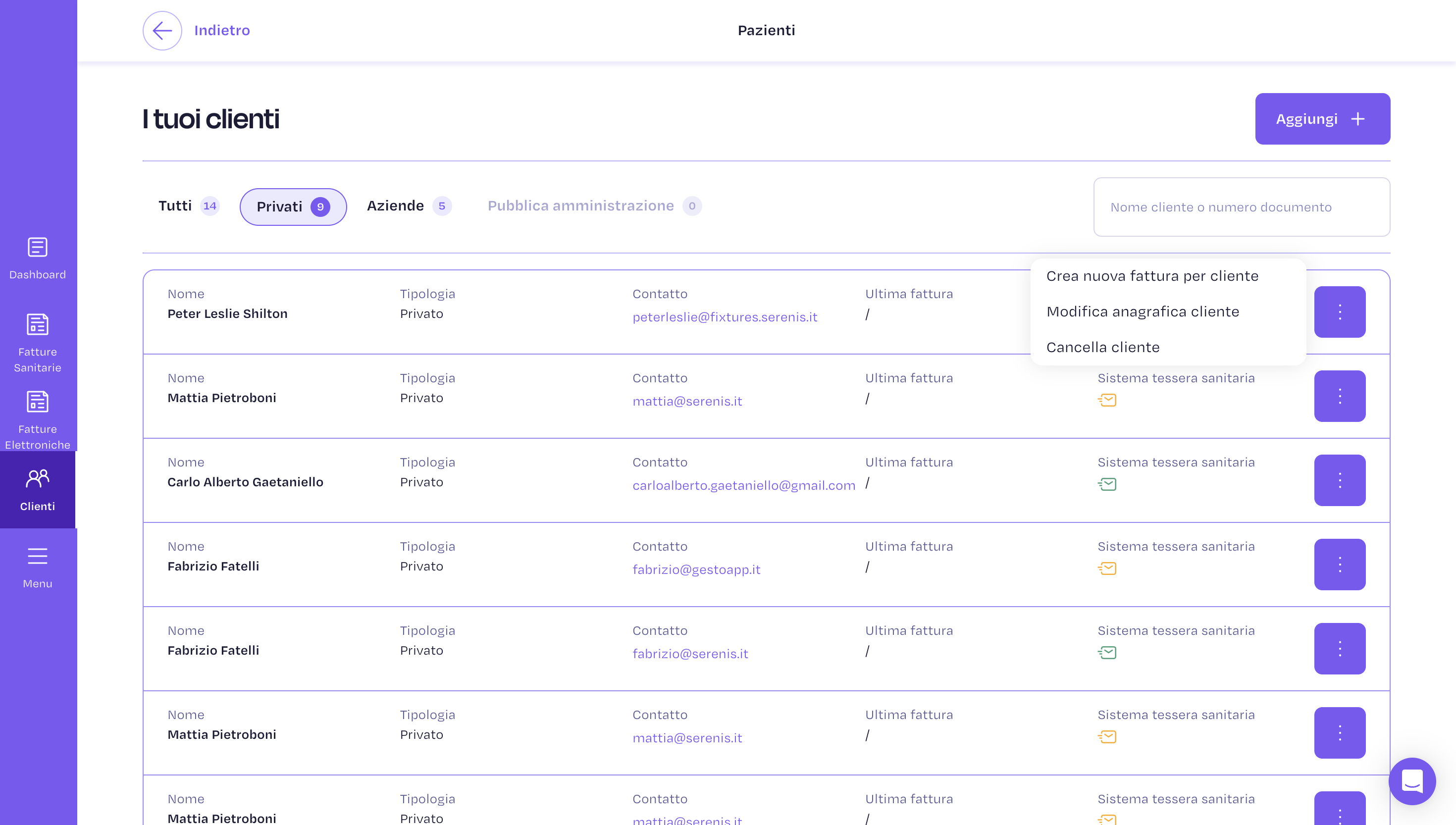Click the orange tessera sanitaria icon for fabrizio@gestoapp.it
The image size is (1456, 825).
(x=1107, y=568)
